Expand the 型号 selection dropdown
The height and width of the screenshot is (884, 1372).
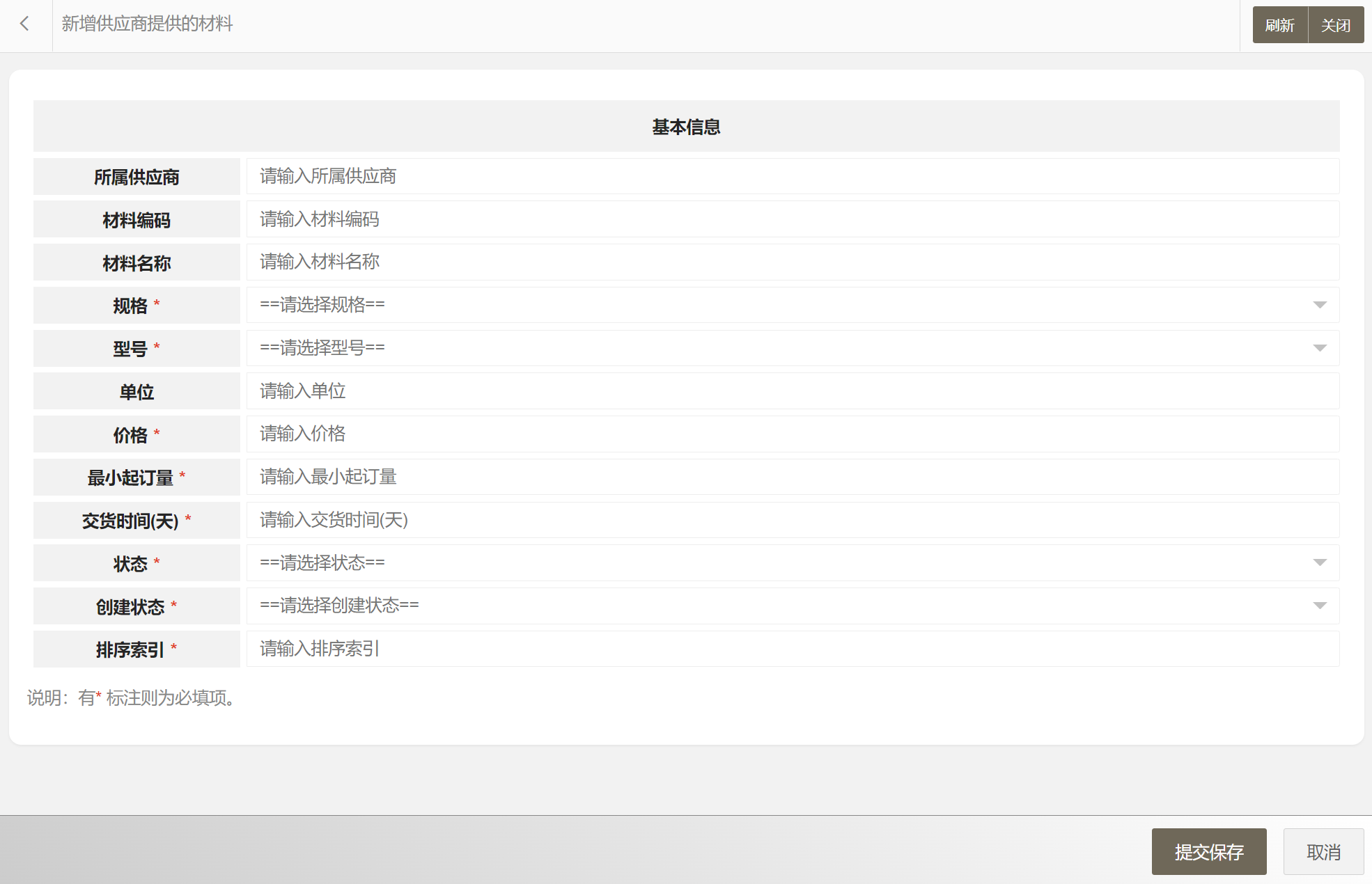1319,348
